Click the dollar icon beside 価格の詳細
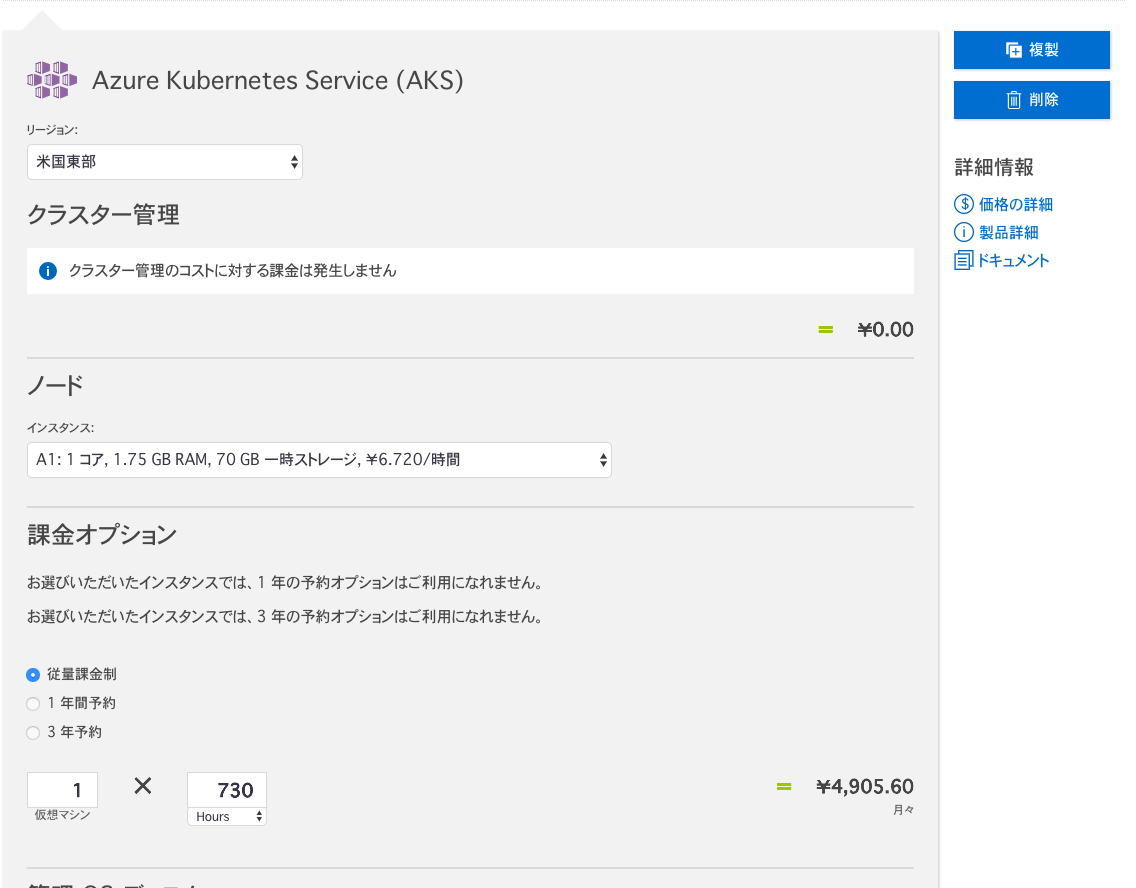 tap(963, 204)
